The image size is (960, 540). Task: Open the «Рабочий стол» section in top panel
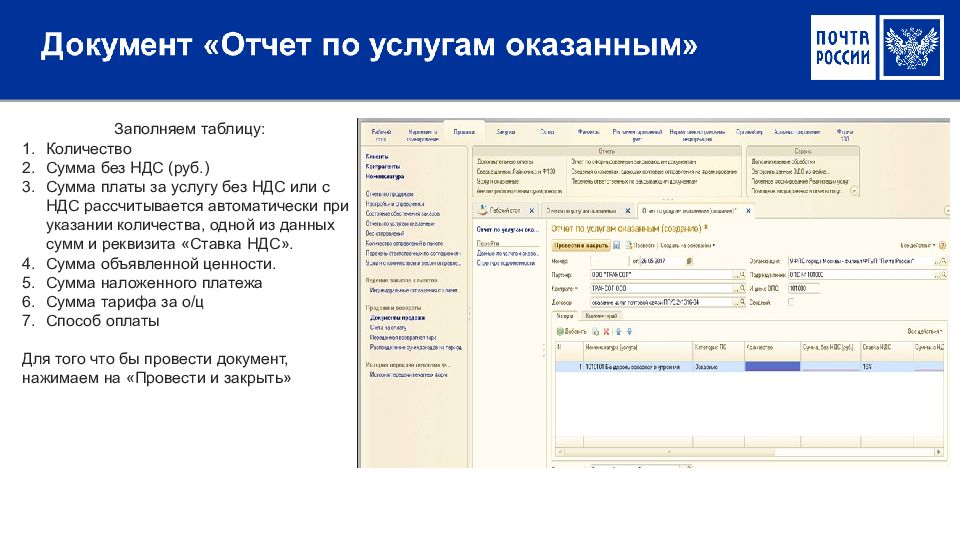(381, 135)
